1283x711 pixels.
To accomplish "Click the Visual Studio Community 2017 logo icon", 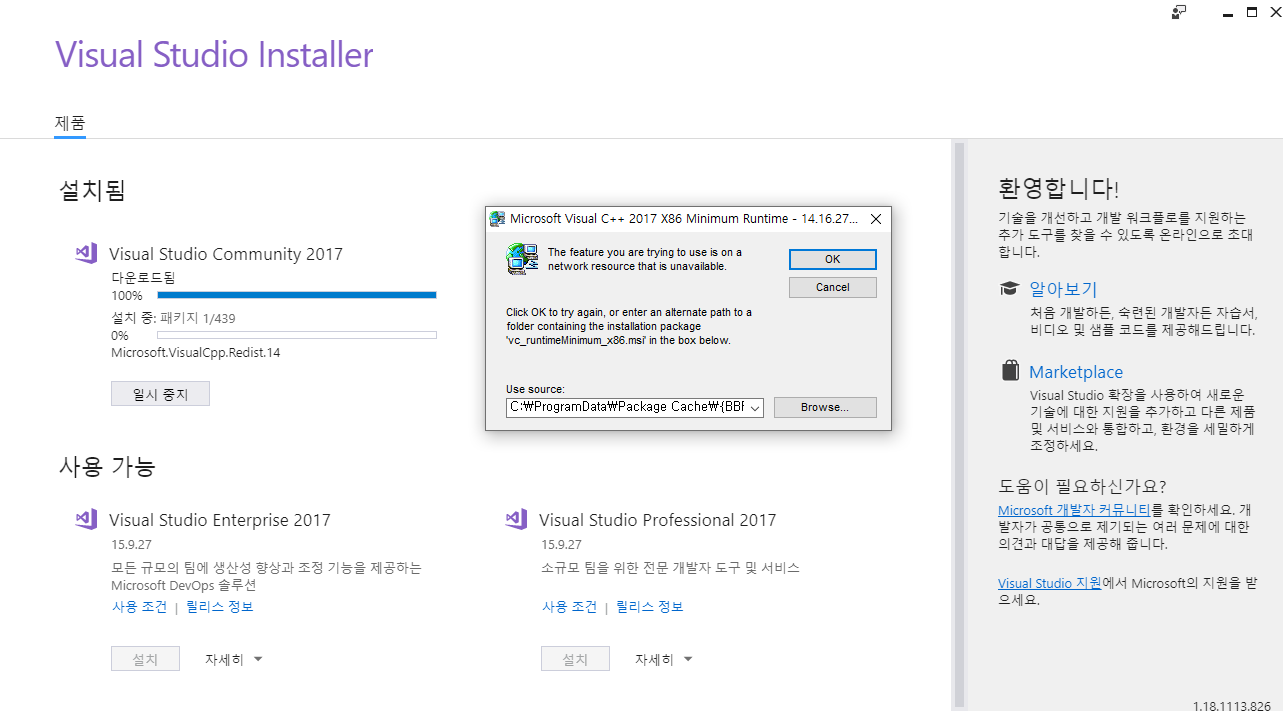I will pyautogui.click(x=86, y=253).
